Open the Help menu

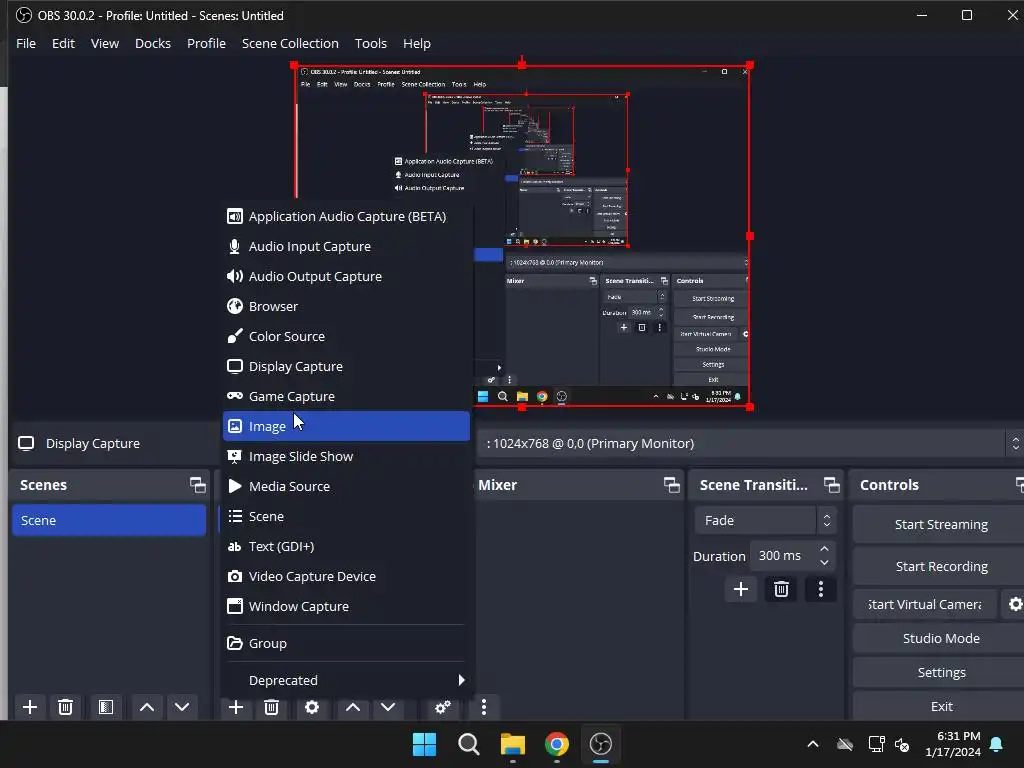pyautogui.click(x=417, y=44)
